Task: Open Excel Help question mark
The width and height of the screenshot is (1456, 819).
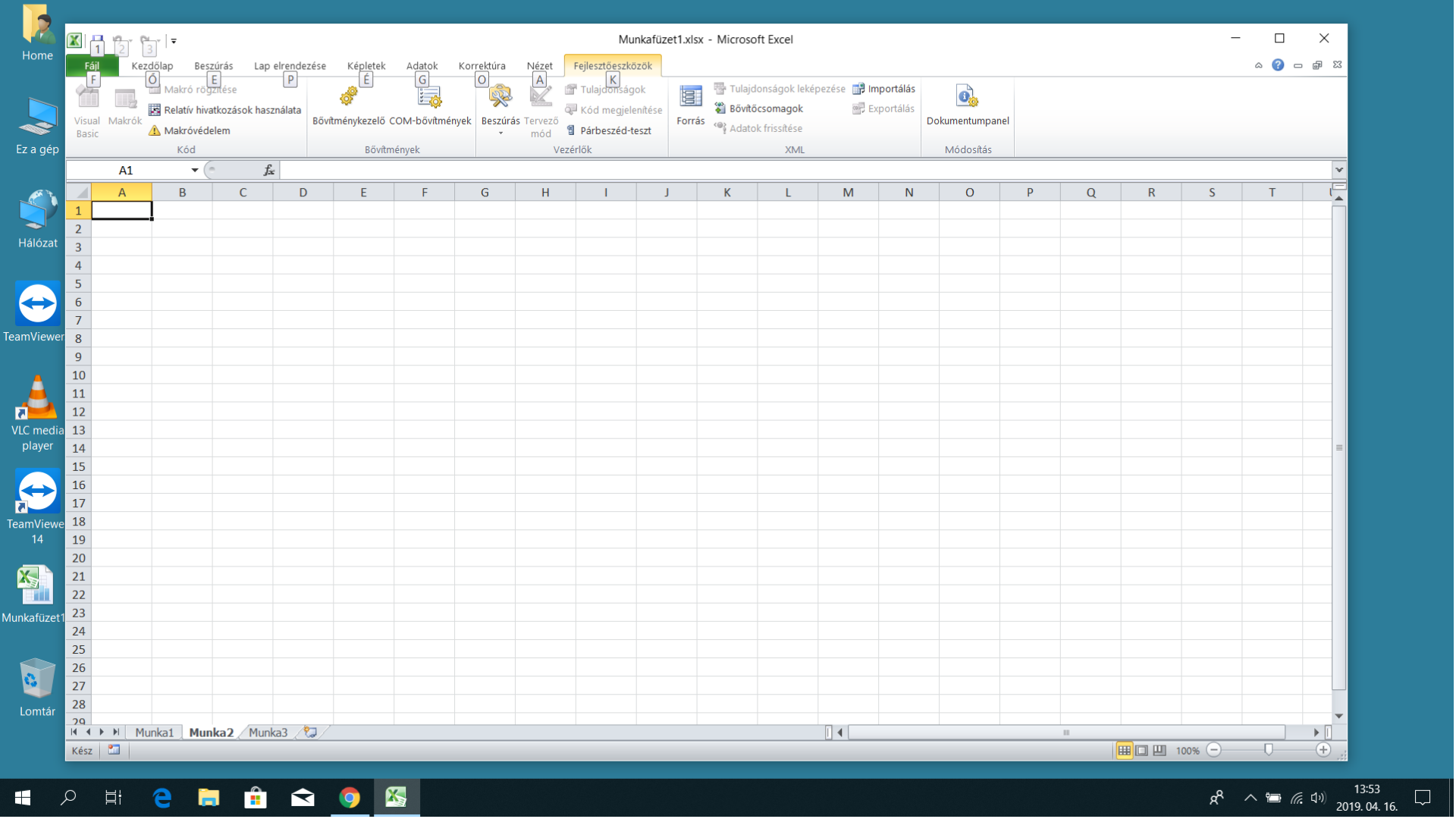Action: coord(1278,65)
